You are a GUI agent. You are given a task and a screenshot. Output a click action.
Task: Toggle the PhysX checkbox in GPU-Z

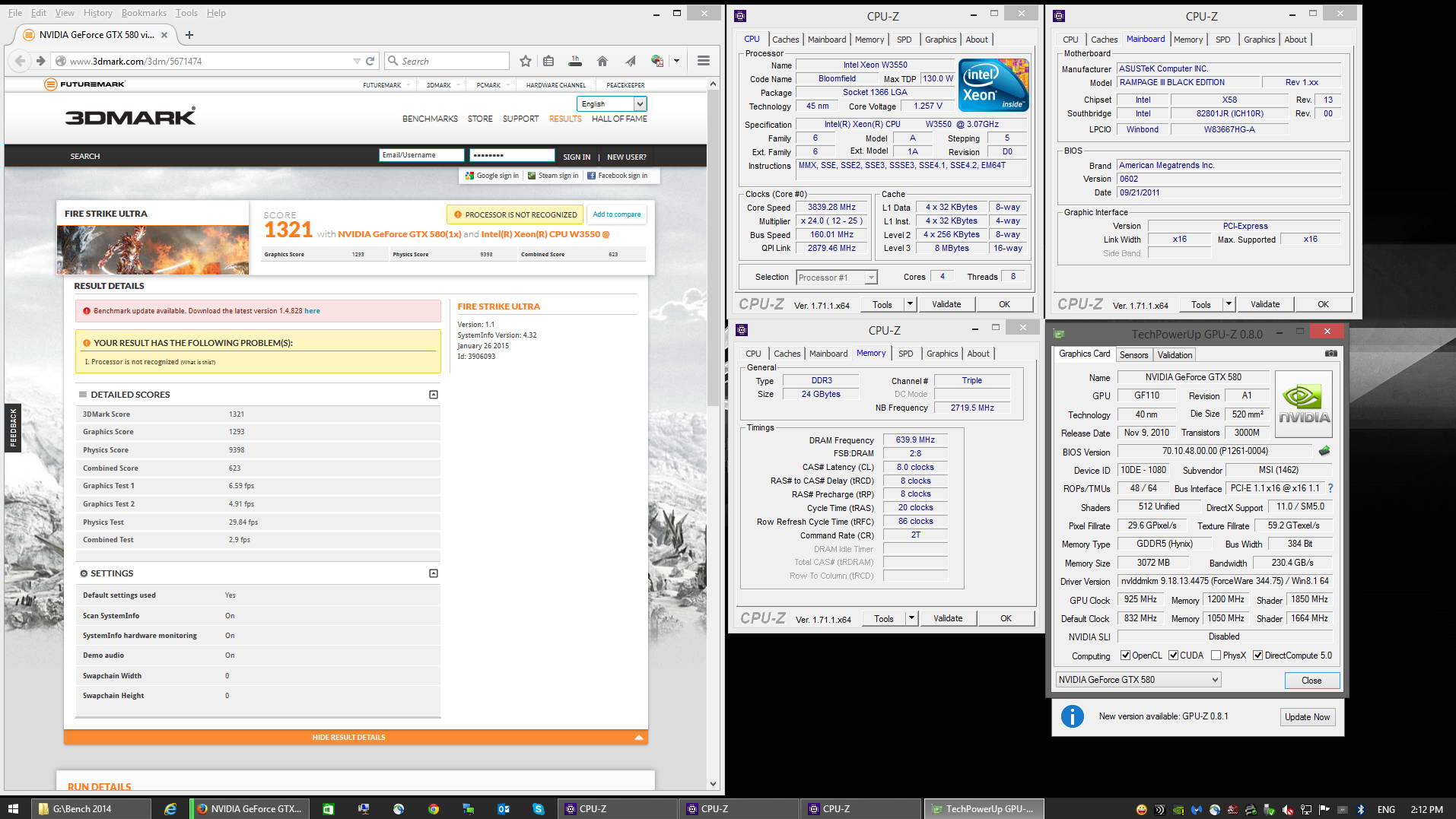tap(1216, 656)
